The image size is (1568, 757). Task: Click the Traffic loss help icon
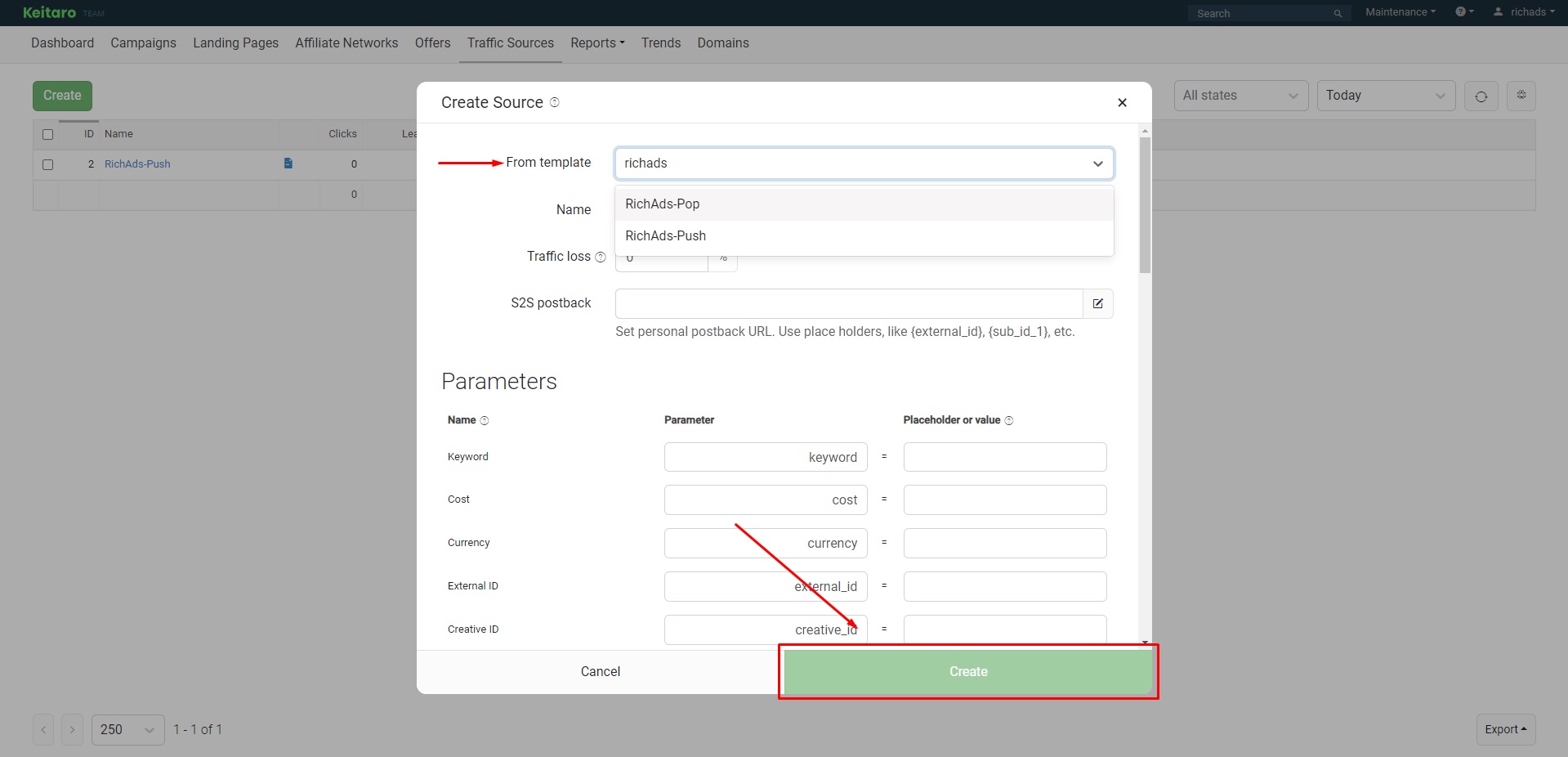[x=601, y=257]
